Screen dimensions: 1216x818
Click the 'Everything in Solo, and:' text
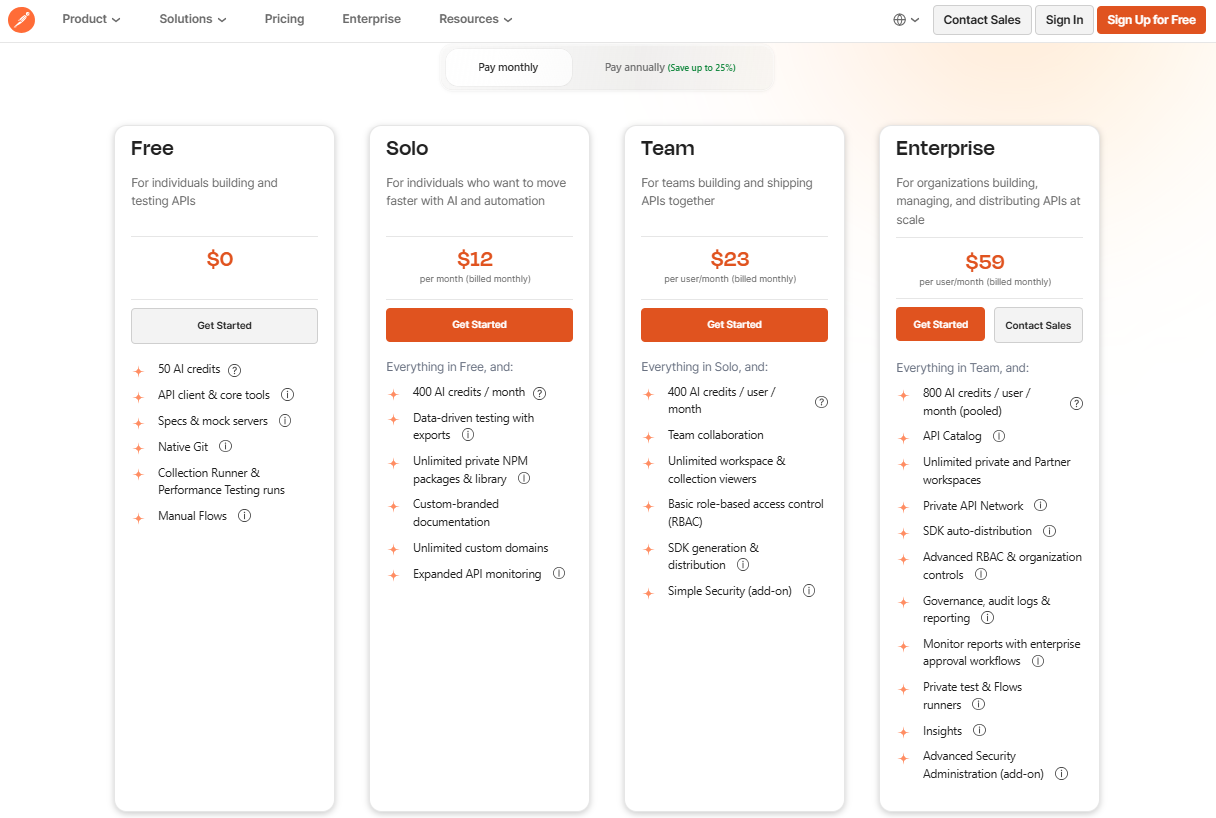(x=704, y=367)
